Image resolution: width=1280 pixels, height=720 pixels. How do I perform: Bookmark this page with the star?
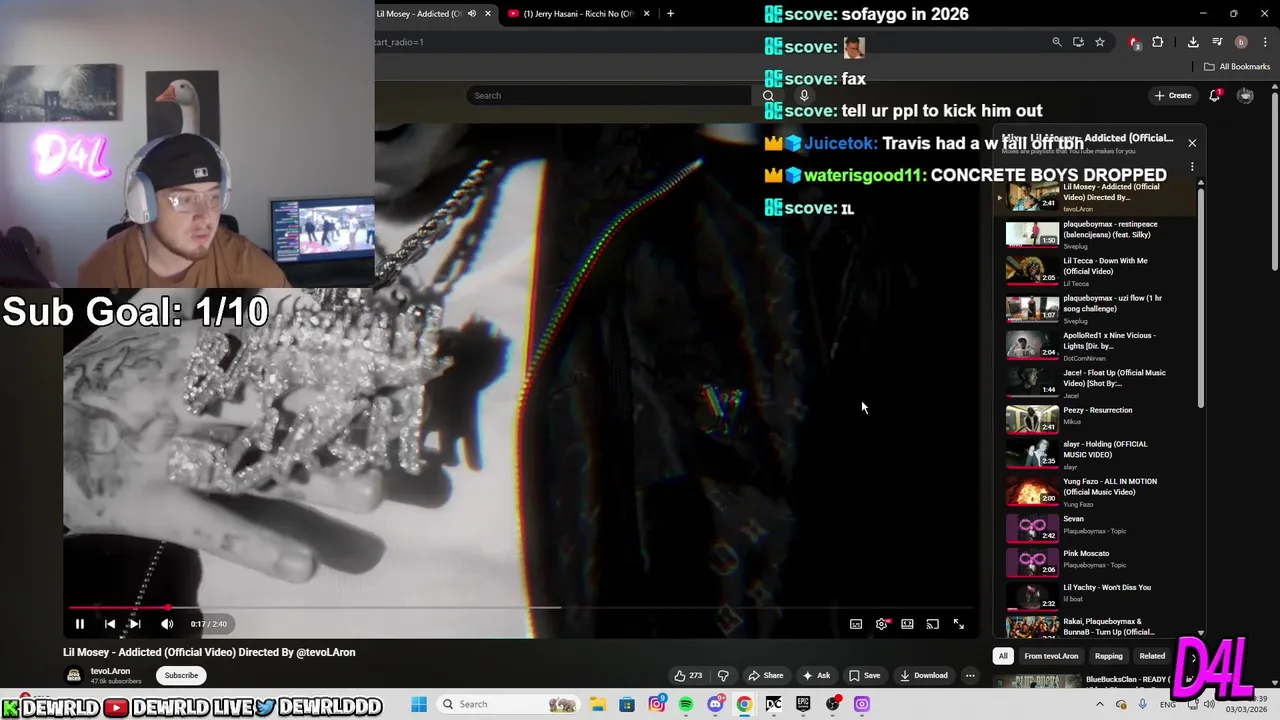coord(1100,42)
